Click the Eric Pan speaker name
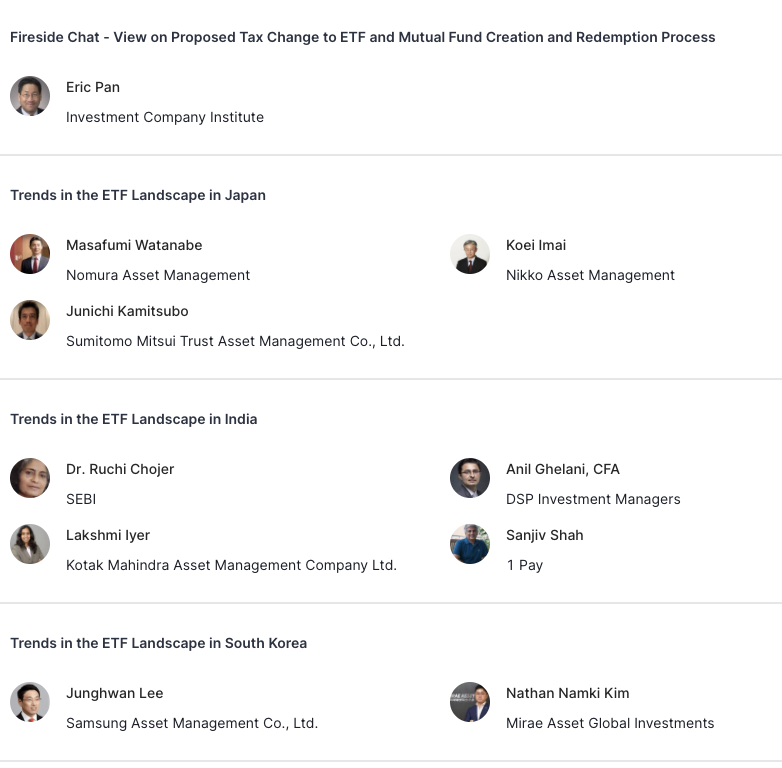This screenshot has width=782, height=768. coord(93,87)
